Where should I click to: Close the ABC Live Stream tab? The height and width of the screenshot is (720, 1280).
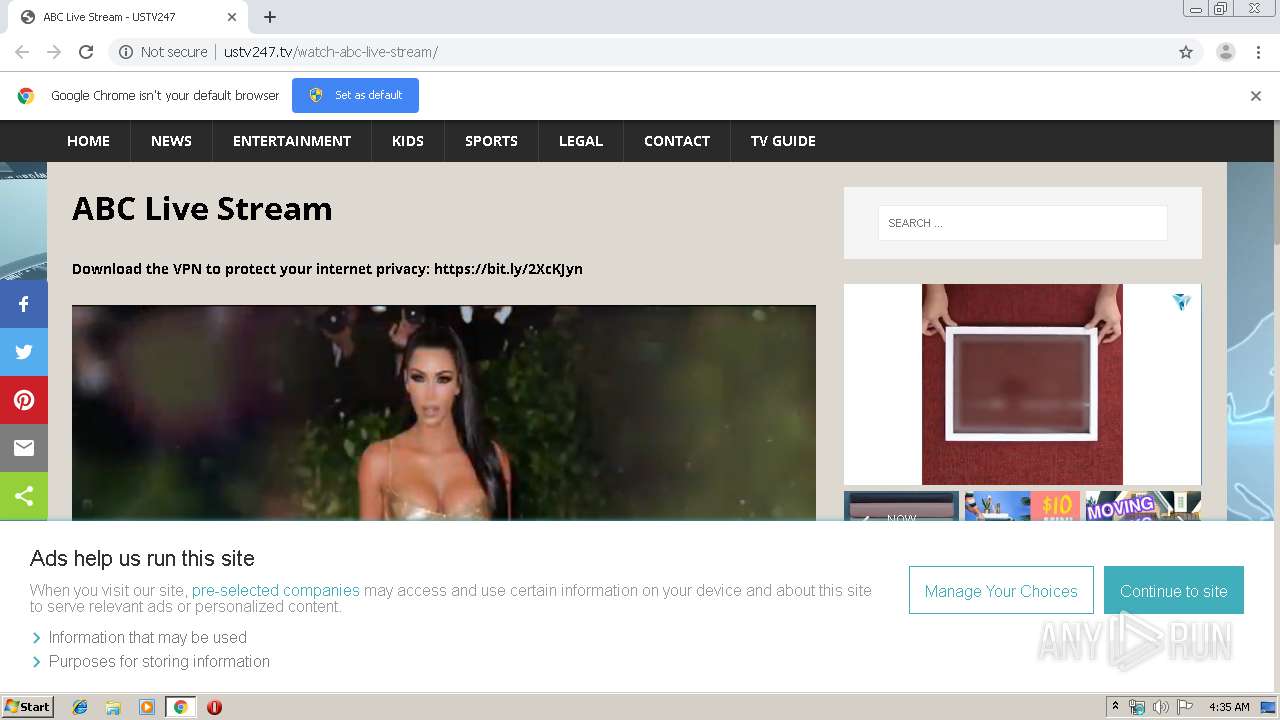pyautogui.click(x=232, y=17)
